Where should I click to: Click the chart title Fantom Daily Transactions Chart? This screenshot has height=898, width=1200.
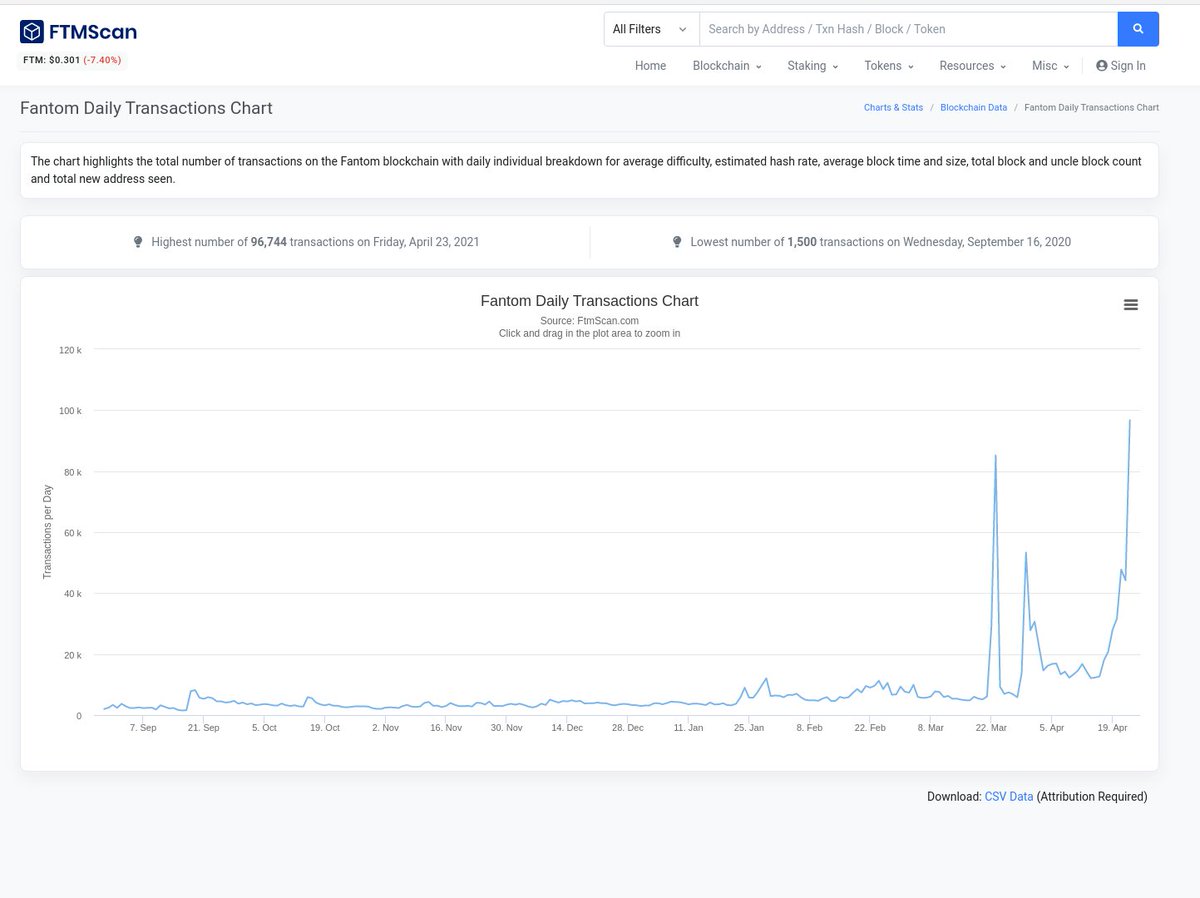click(589, 301)
